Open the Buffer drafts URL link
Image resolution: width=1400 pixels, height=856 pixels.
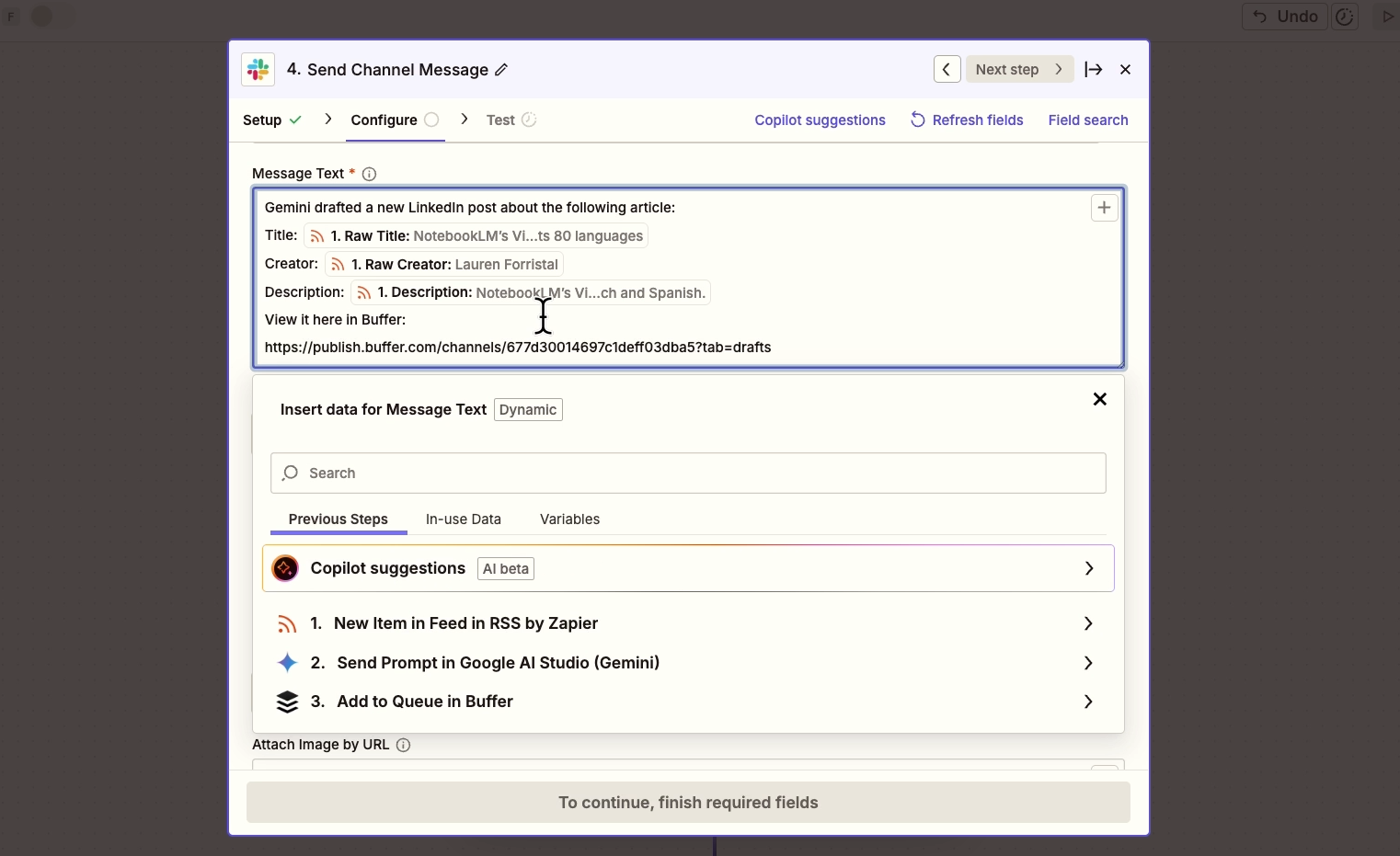pyautogui.click(x=518, y=348)
